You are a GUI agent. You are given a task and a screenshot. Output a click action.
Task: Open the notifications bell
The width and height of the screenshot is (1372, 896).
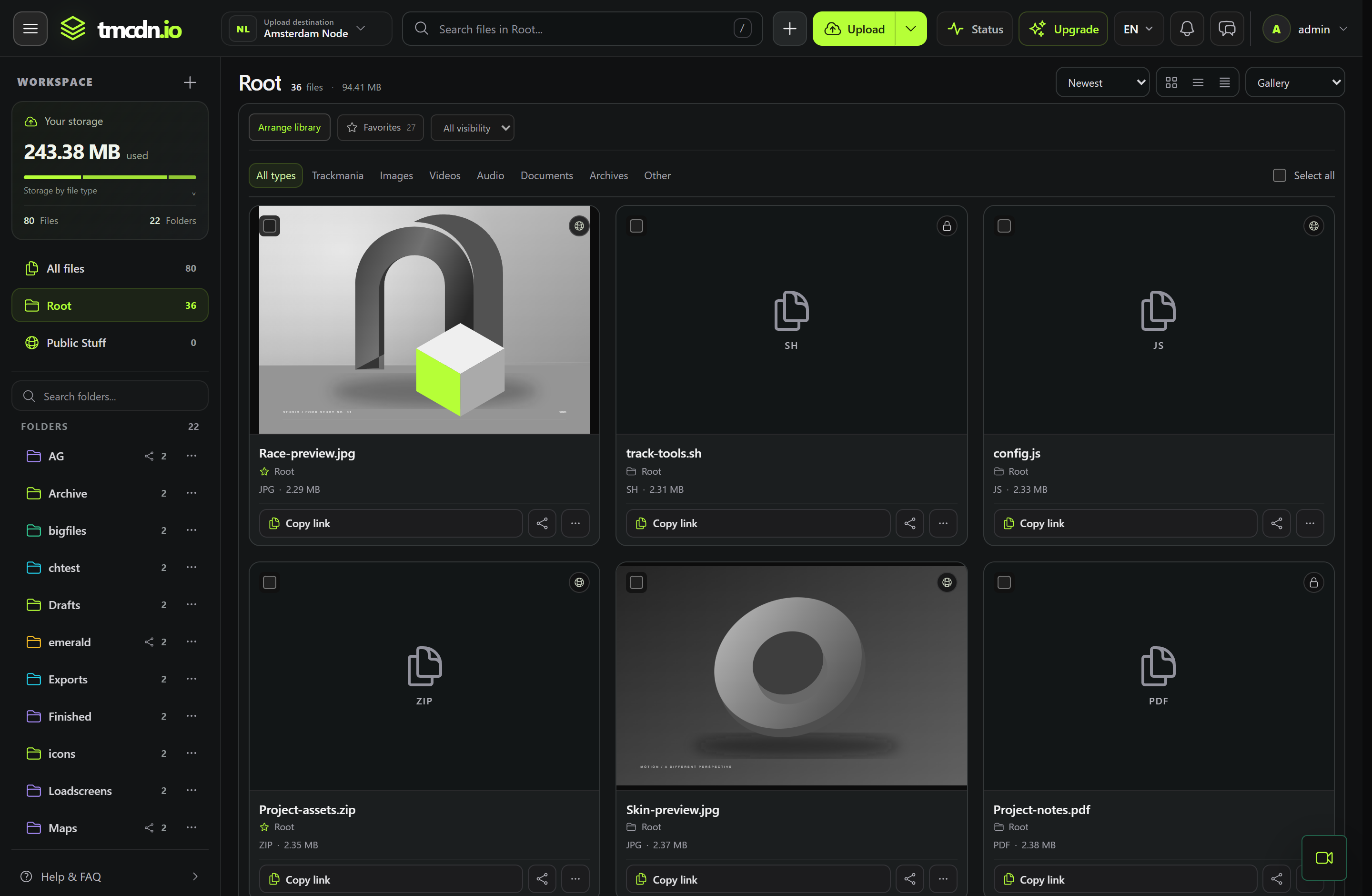1186,28
